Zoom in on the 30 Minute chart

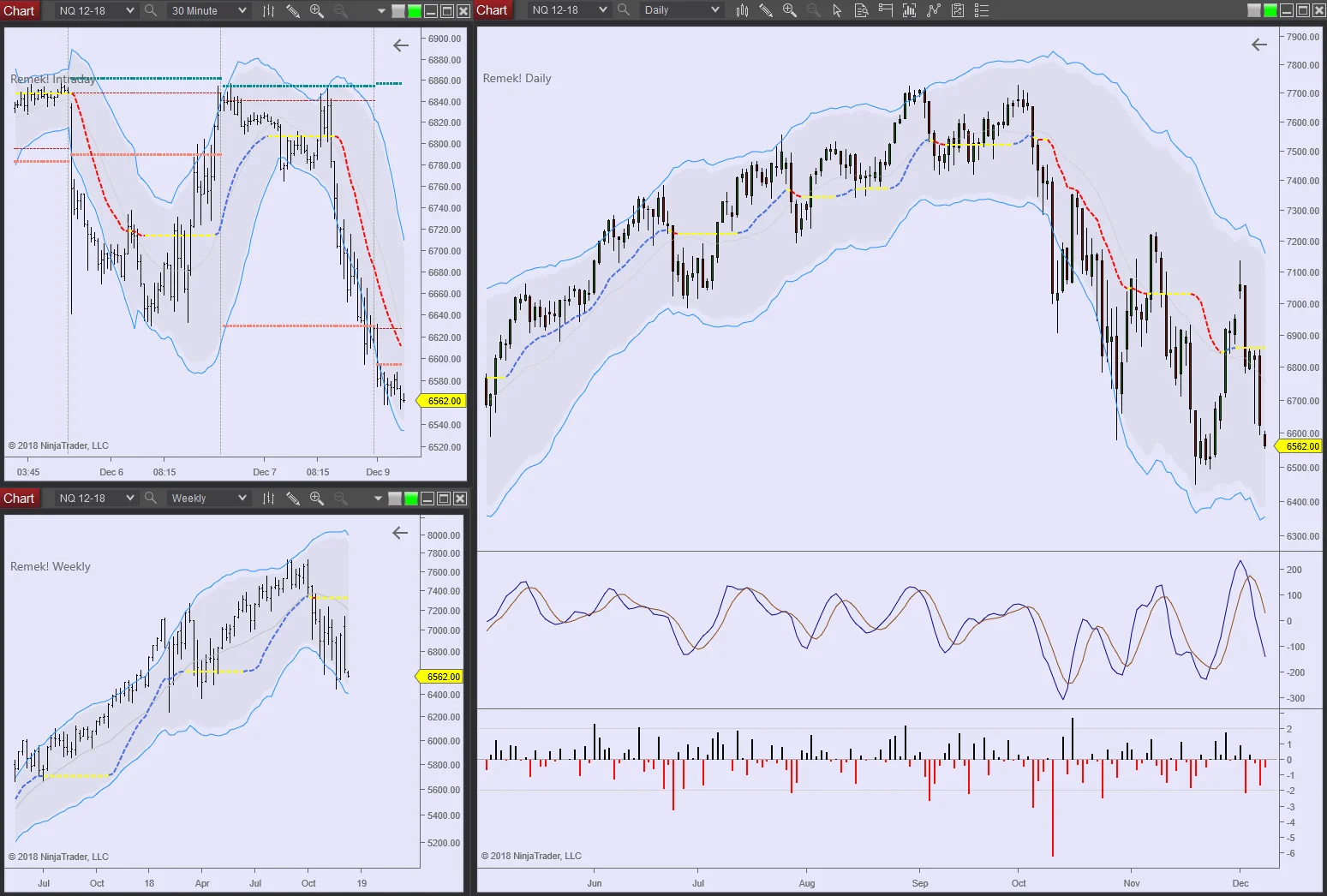[316, 11]
